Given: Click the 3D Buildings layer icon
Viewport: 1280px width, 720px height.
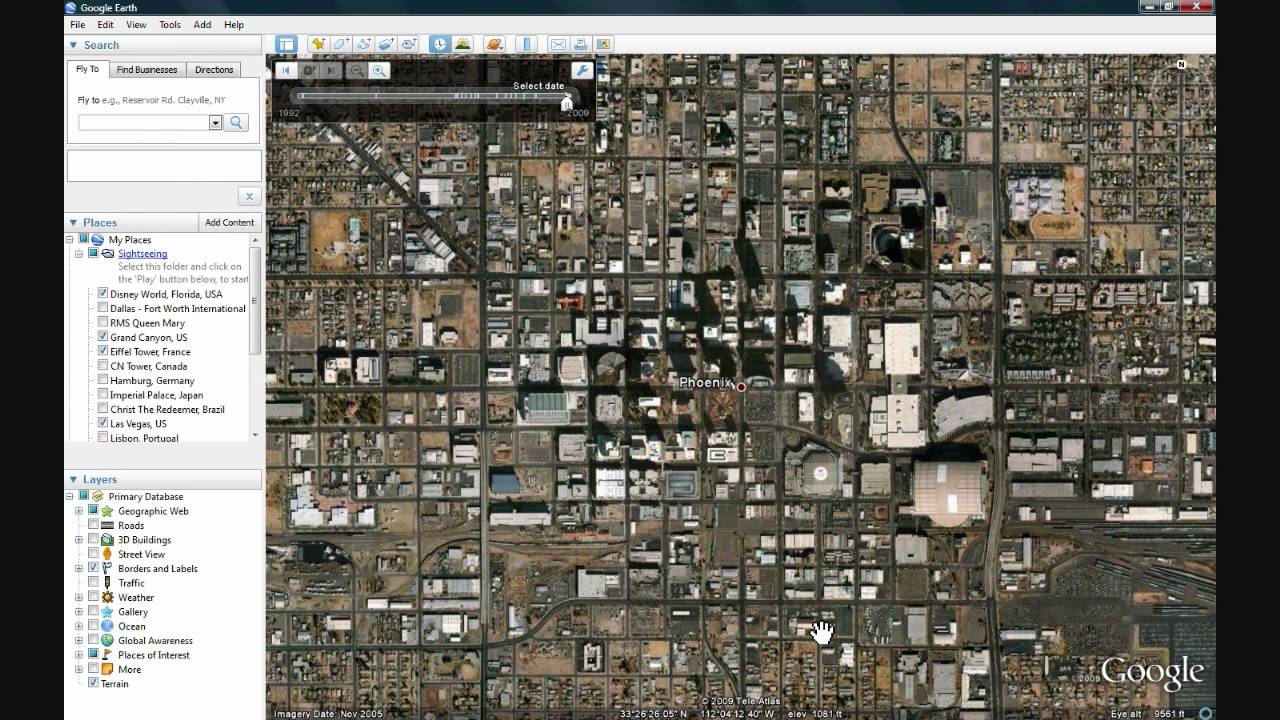Looking at the screenshot, I should 107,540.
